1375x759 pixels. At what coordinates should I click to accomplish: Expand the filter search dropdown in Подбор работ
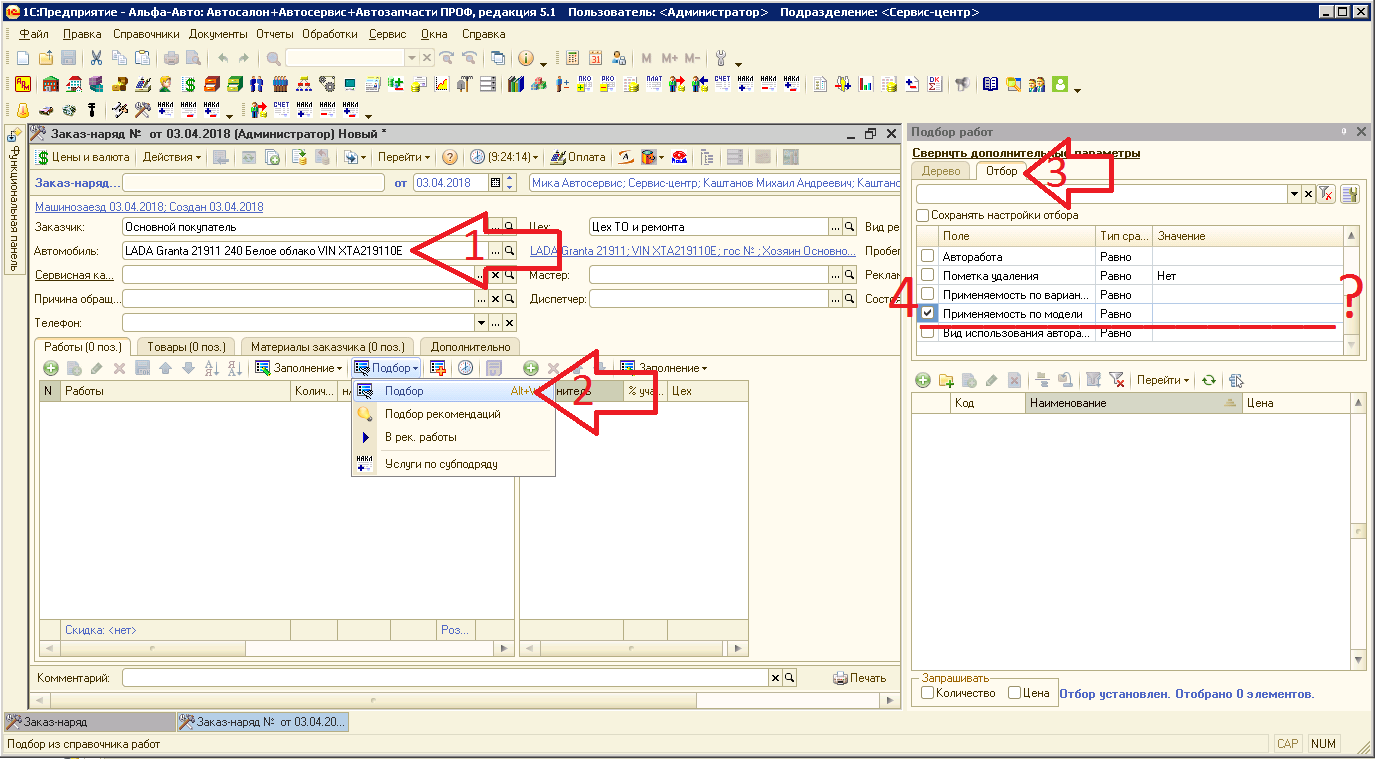tap(1294, 194)
